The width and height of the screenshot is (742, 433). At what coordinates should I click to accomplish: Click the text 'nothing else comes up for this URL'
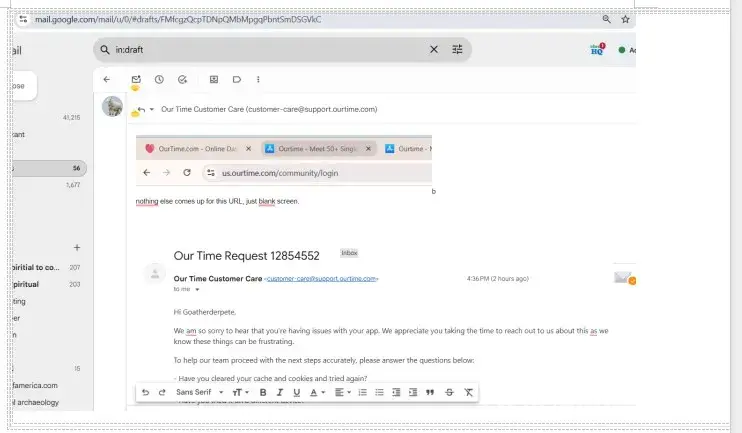click(188, 201)
